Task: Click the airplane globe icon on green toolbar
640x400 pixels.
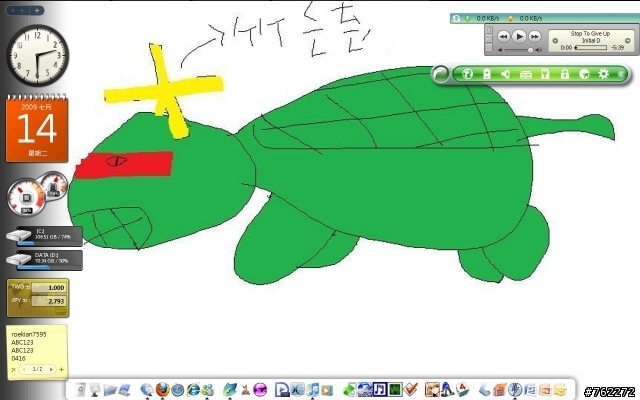Action: point(584,74)
